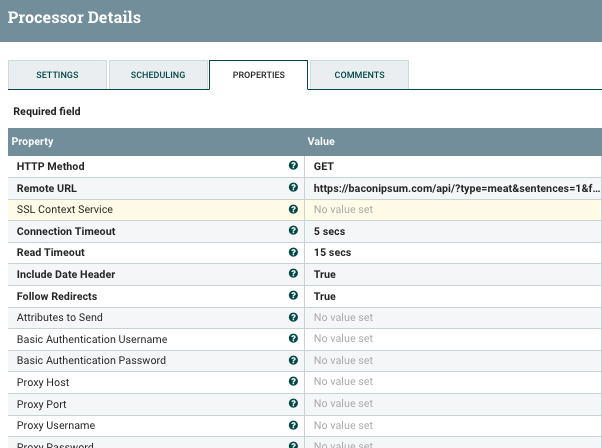Click help icon for Basic Authentication Username
This screenshot has height=448, width=602.
[293, 339]
